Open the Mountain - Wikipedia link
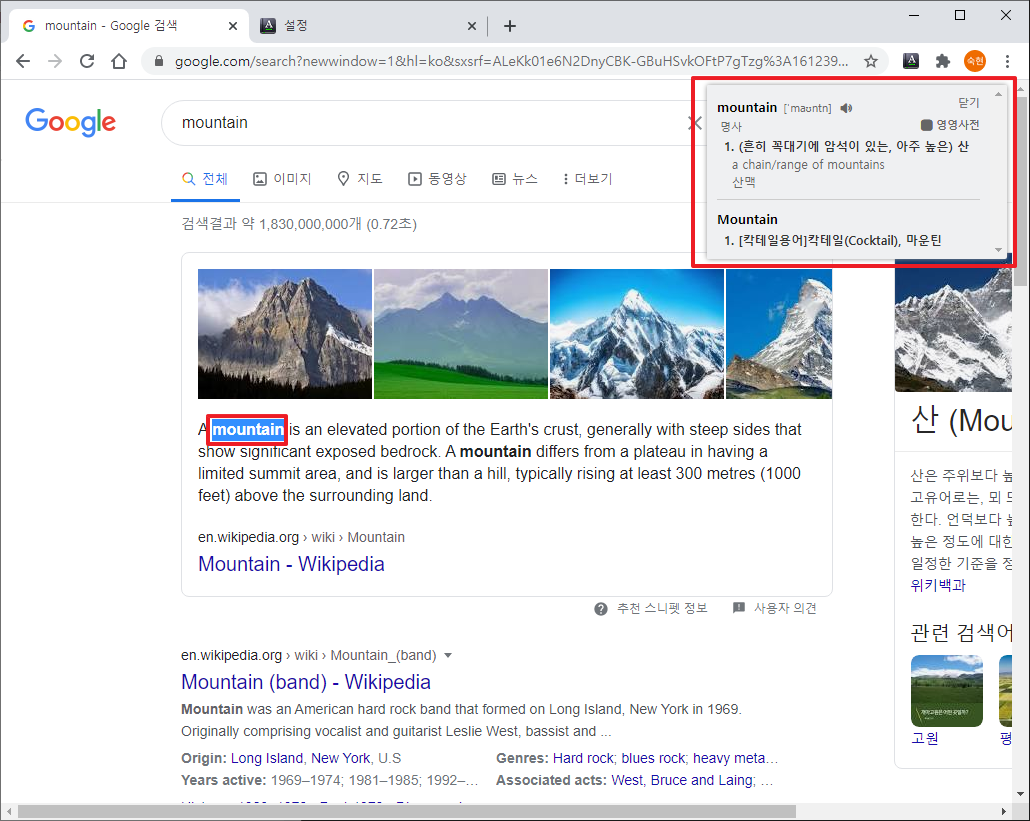Viewport: 1030px width, 821px height. tap(291, 564)
